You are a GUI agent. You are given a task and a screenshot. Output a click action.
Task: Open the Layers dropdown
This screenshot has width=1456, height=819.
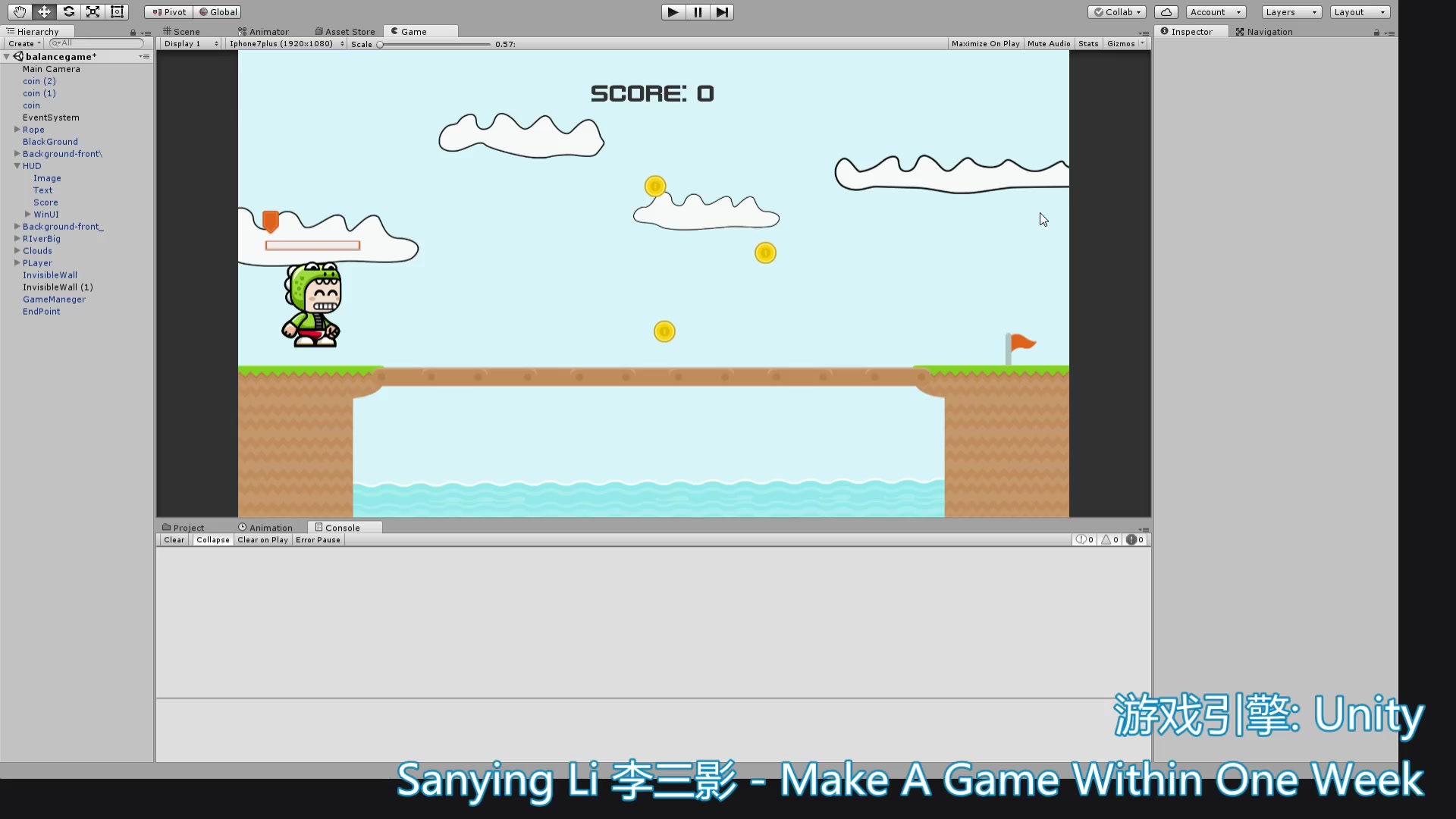tap(1291, 12)
